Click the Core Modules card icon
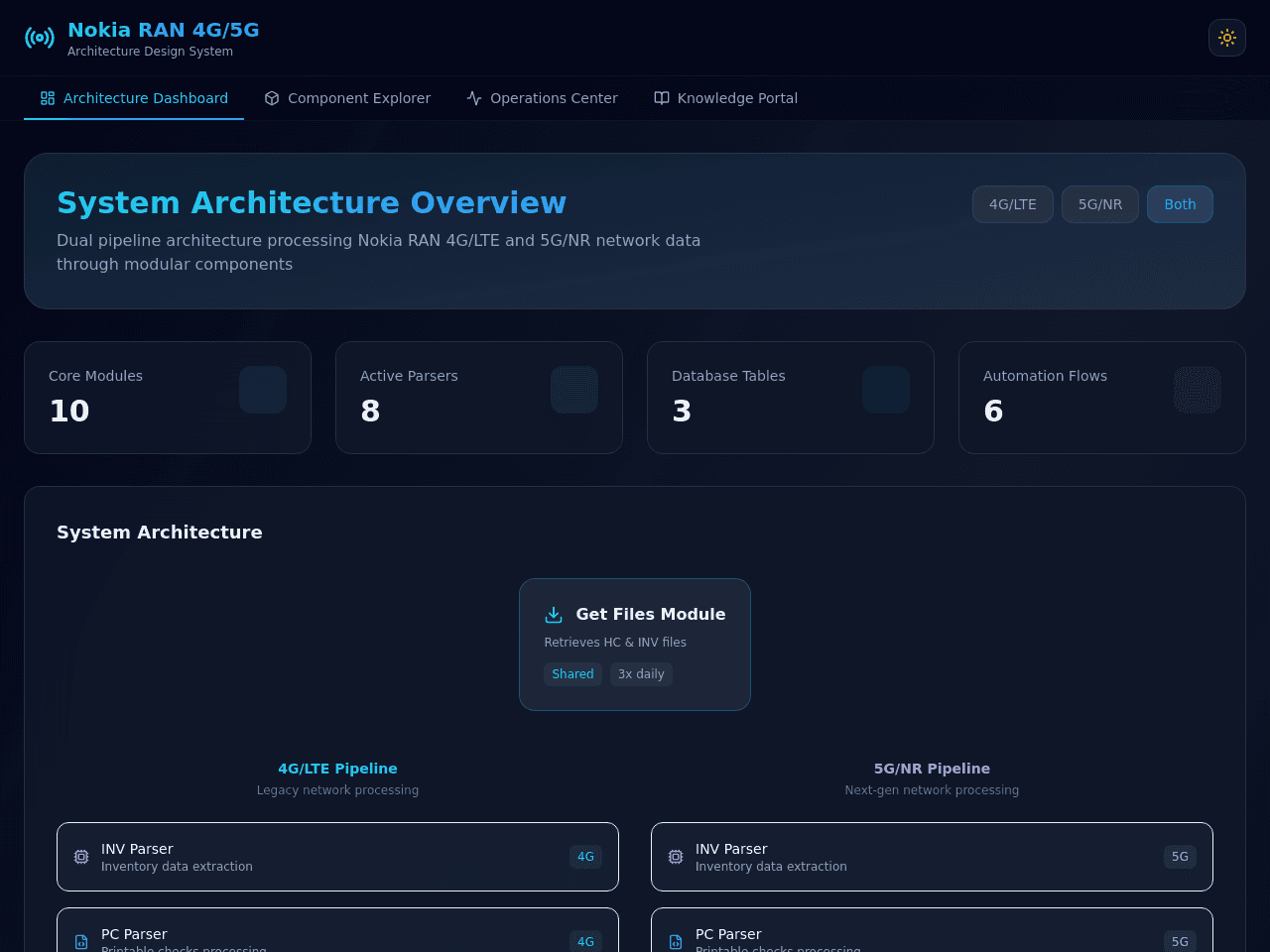The height and width of the screenshot is (952, 1270). tap(263, 390)
